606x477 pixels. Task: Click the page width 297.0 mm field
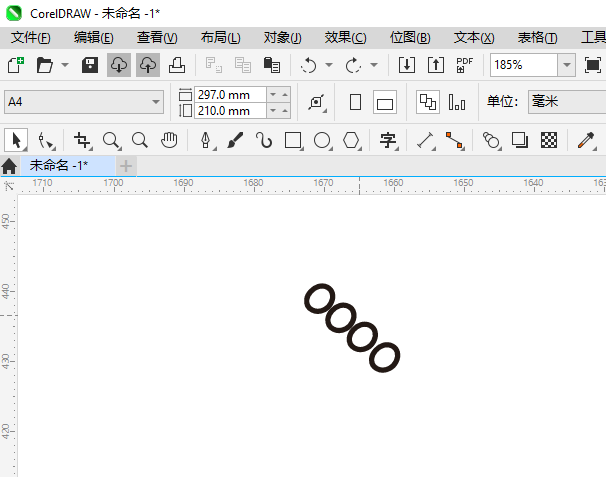(x=230, y=95)
